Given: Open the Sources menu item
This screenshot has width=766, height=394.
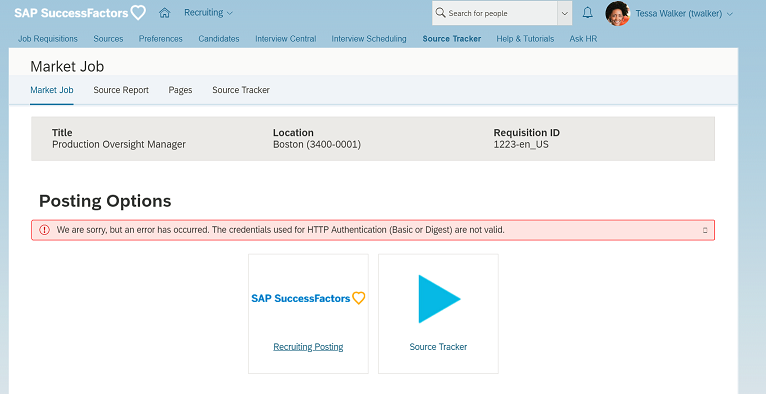Looking at the screenshot, I should click(108, 39).
